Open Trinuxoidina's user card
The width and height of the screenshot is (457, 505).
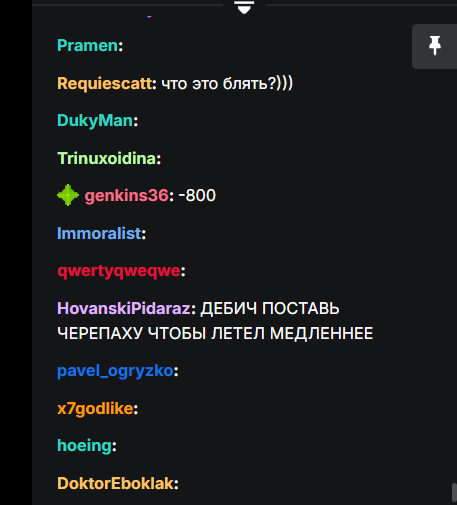pyautogui.click(x=107, y=158)
